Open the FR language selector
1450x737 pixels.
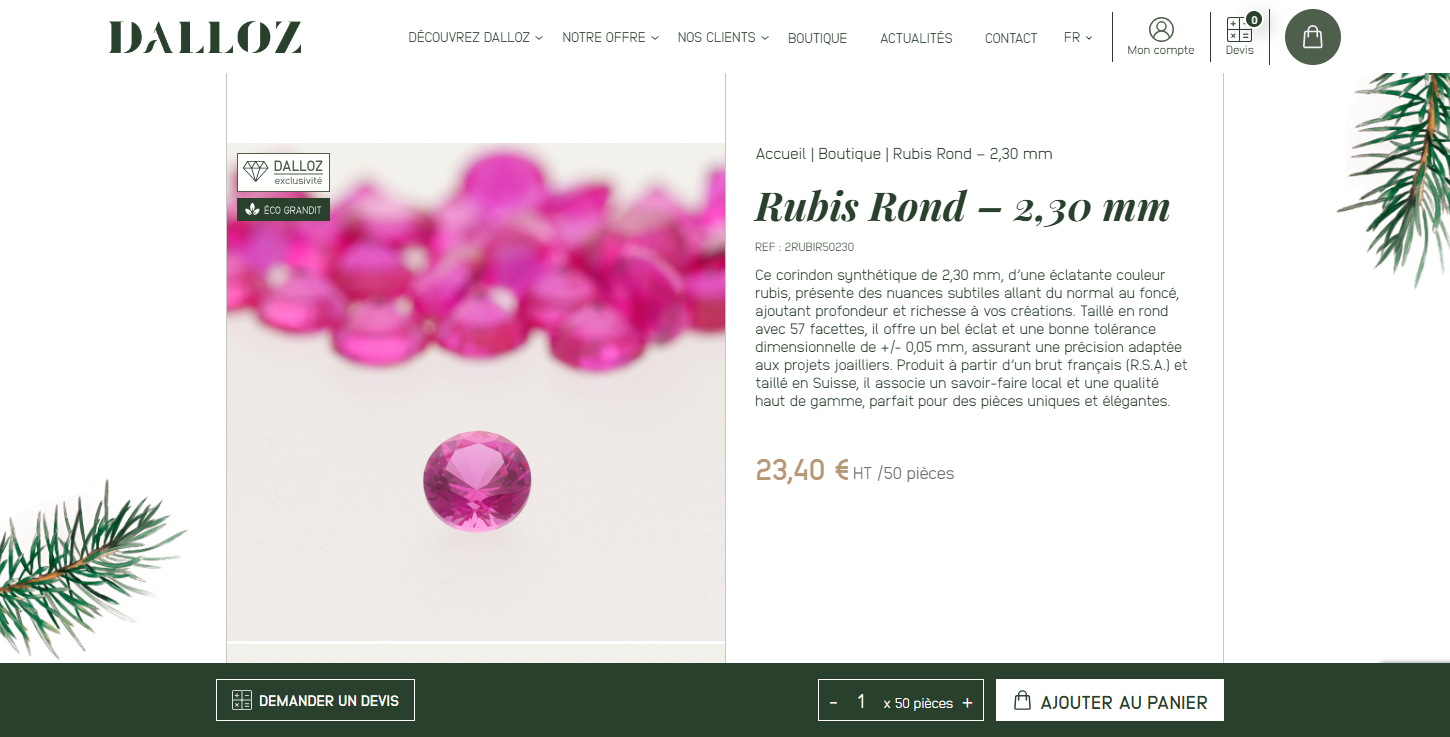(x=1078, y=37)
